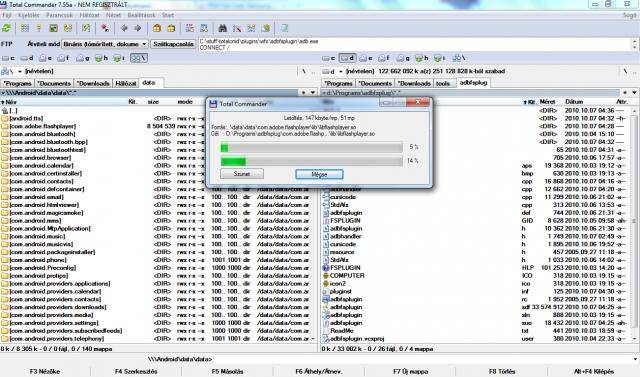Open the FTP connect toolbar icon
This screenshot has width=640, height=377.
coord(190,28)
